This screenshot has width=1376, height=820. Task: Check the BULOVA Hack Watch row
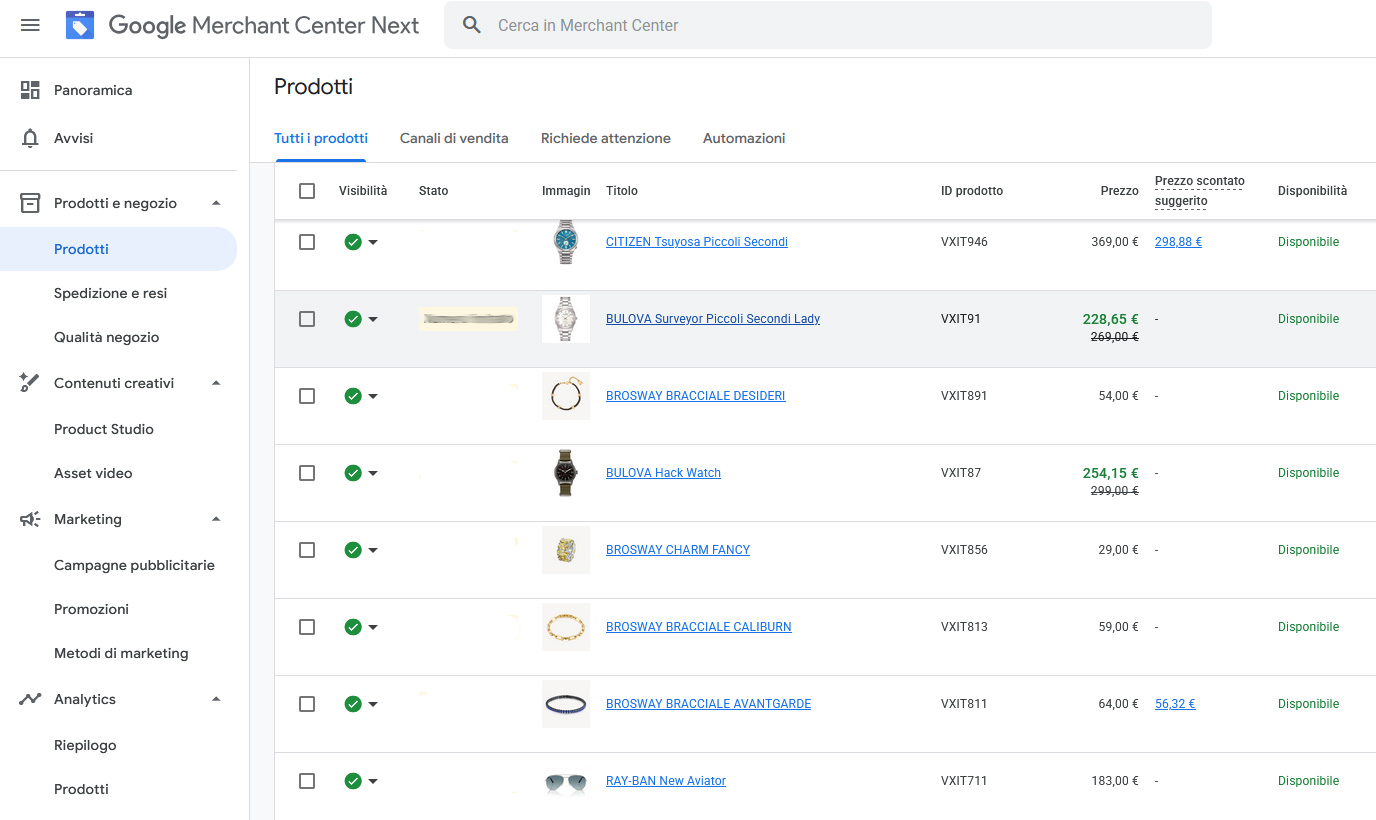coord(307,473)
